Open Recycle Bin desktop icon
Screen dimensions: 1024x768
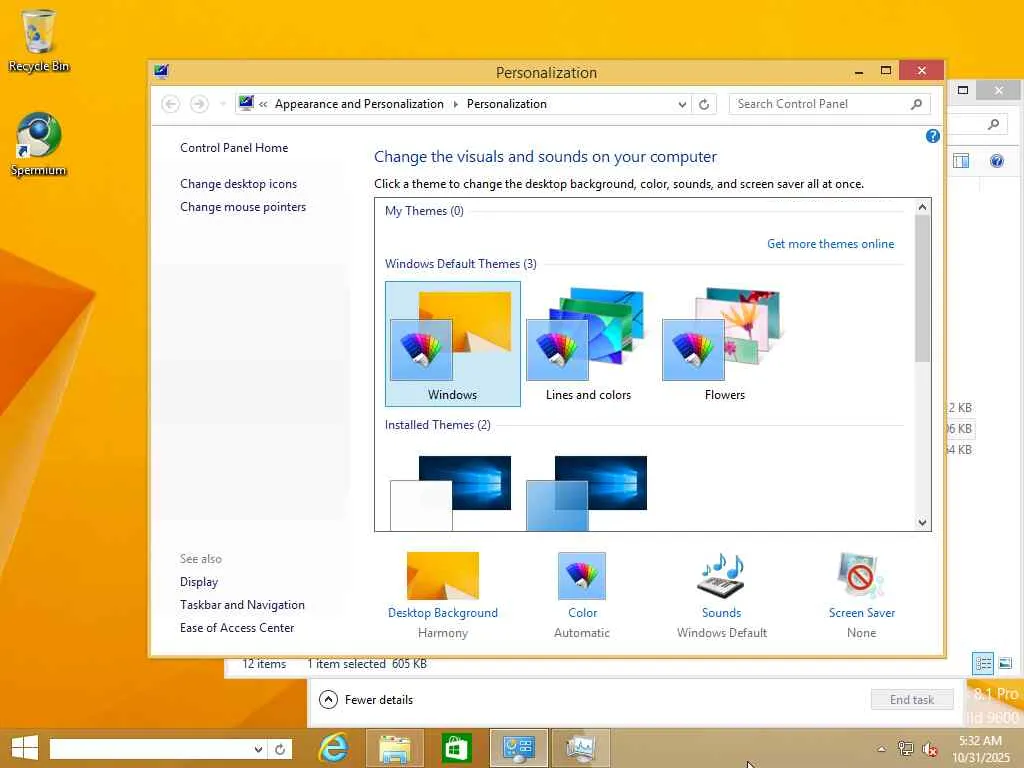(39, 40)
